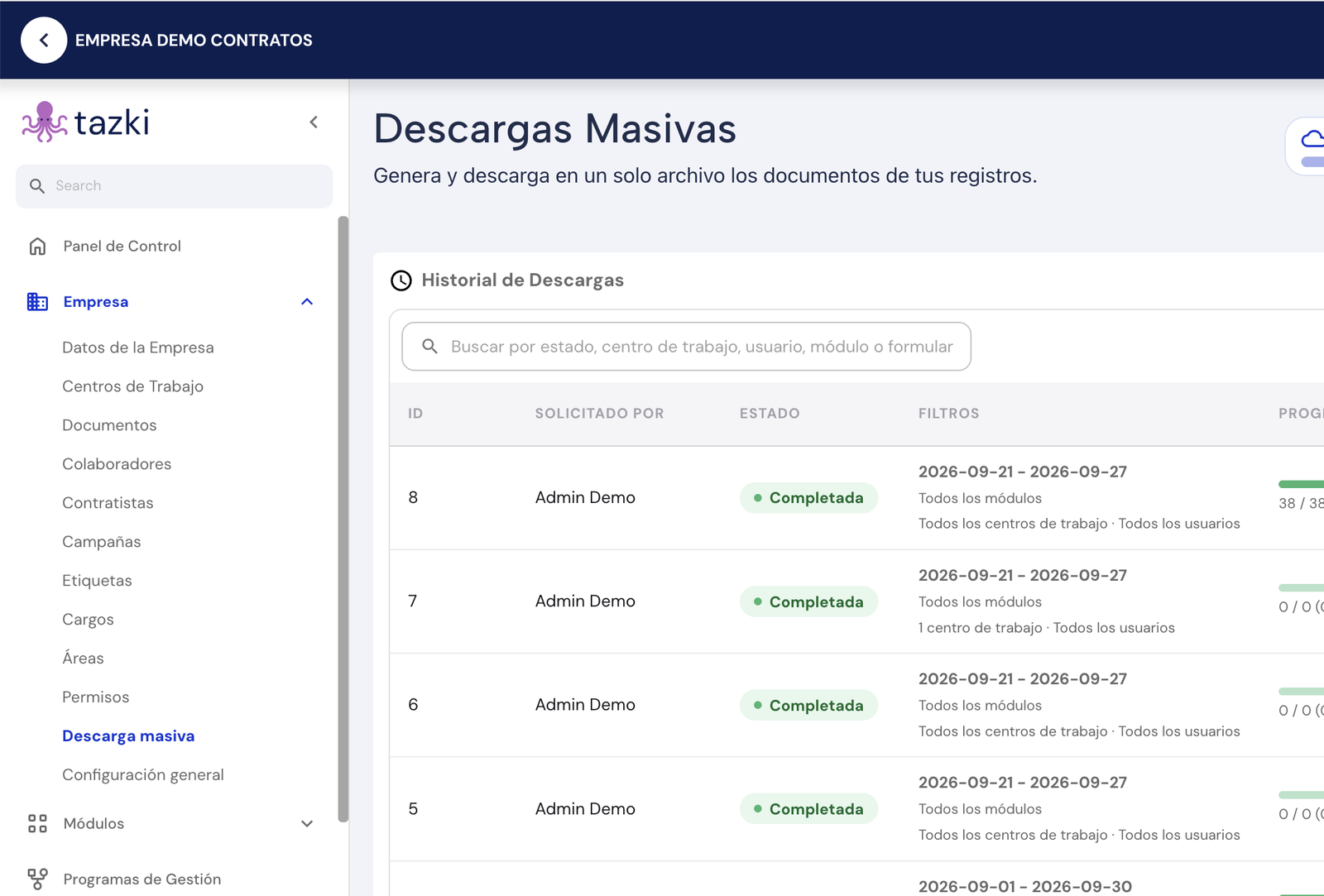This screenshot has height=896, width=1324.
Task: Go to Centros de Trabajo
Action: click(x=132, y=386)
